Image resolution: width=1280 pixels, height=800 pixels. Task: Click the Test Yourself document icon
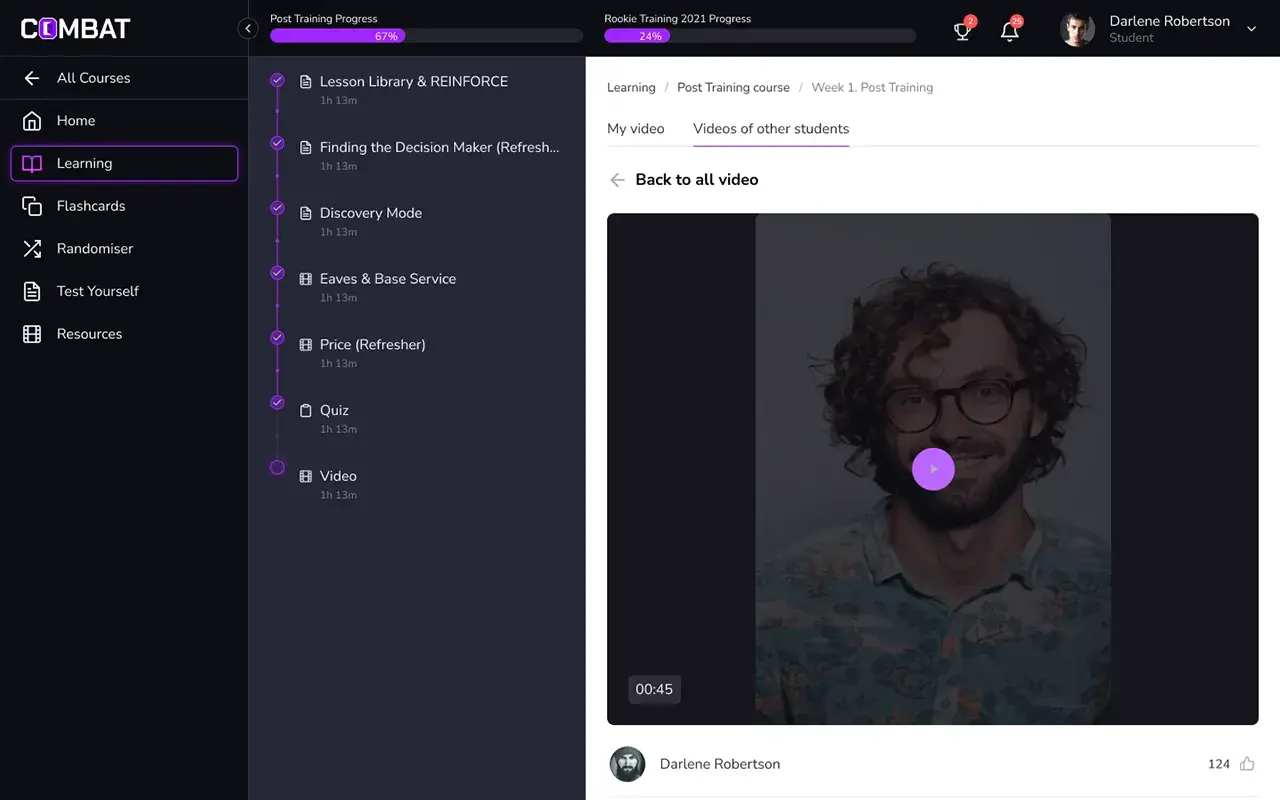click(x=32, y=291)
